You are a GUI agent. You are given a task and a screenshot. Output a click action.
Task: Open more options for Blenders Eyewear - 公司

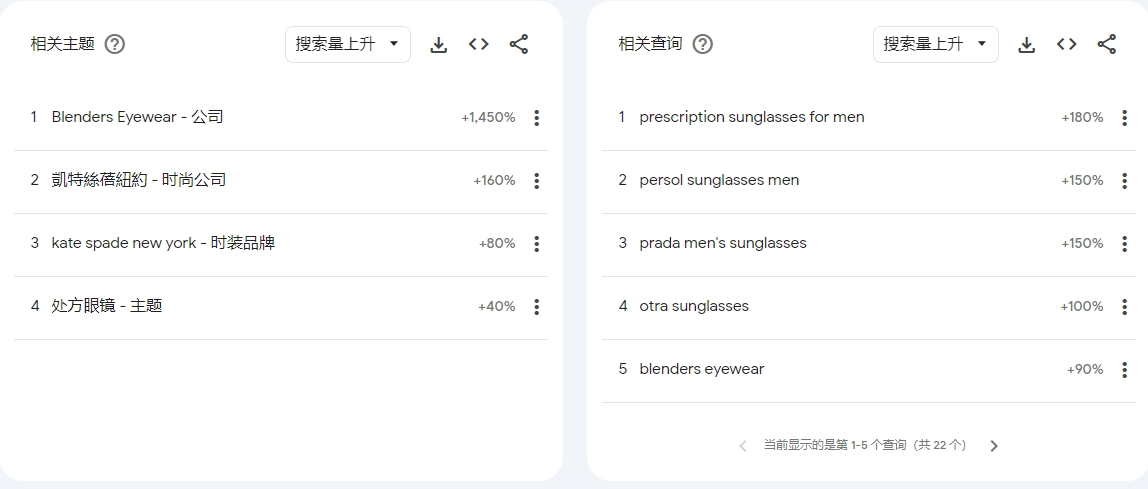point(537,118)
